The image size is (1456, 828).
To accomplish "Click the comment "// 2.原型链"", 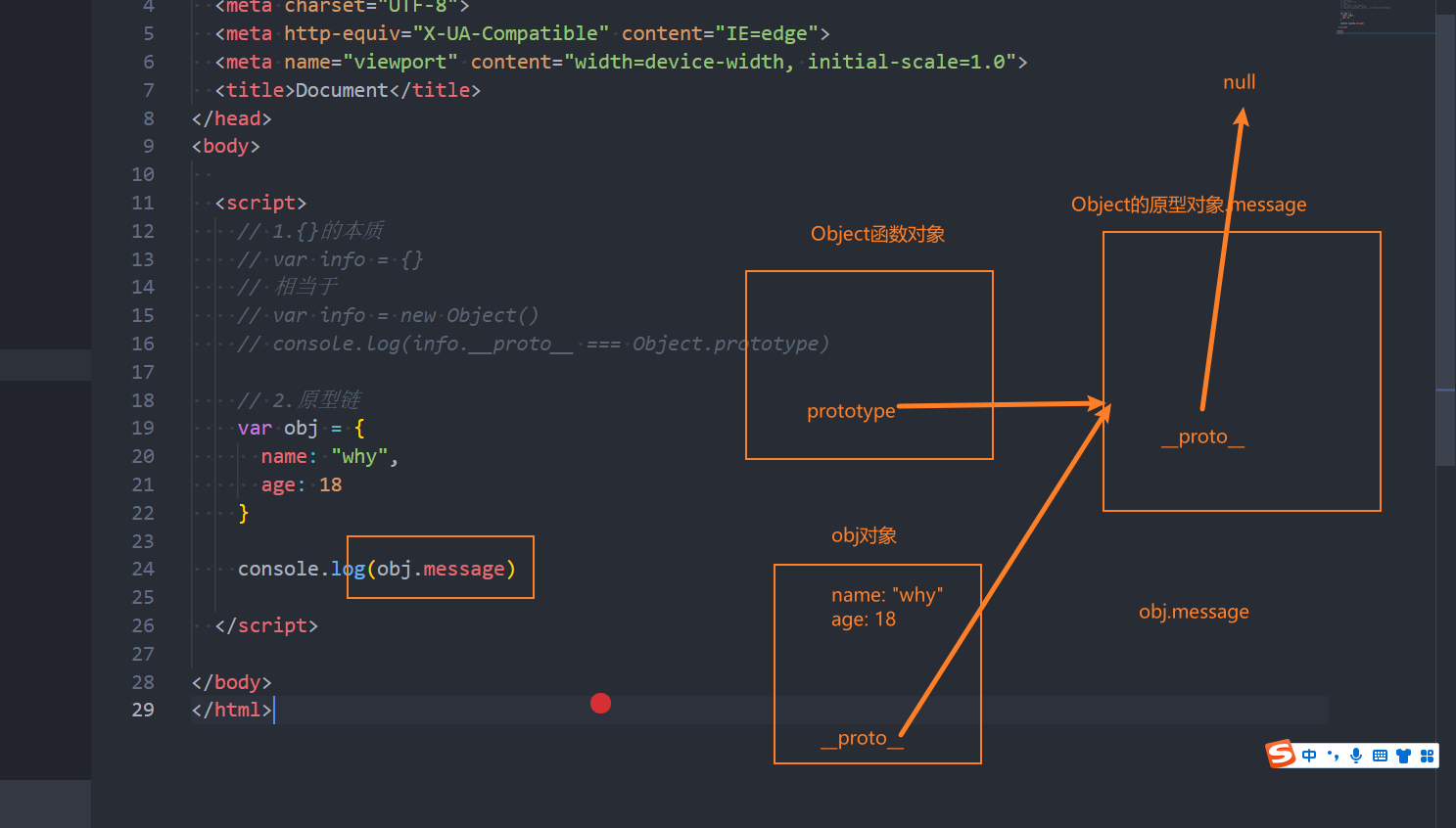I will click(300, 400).
